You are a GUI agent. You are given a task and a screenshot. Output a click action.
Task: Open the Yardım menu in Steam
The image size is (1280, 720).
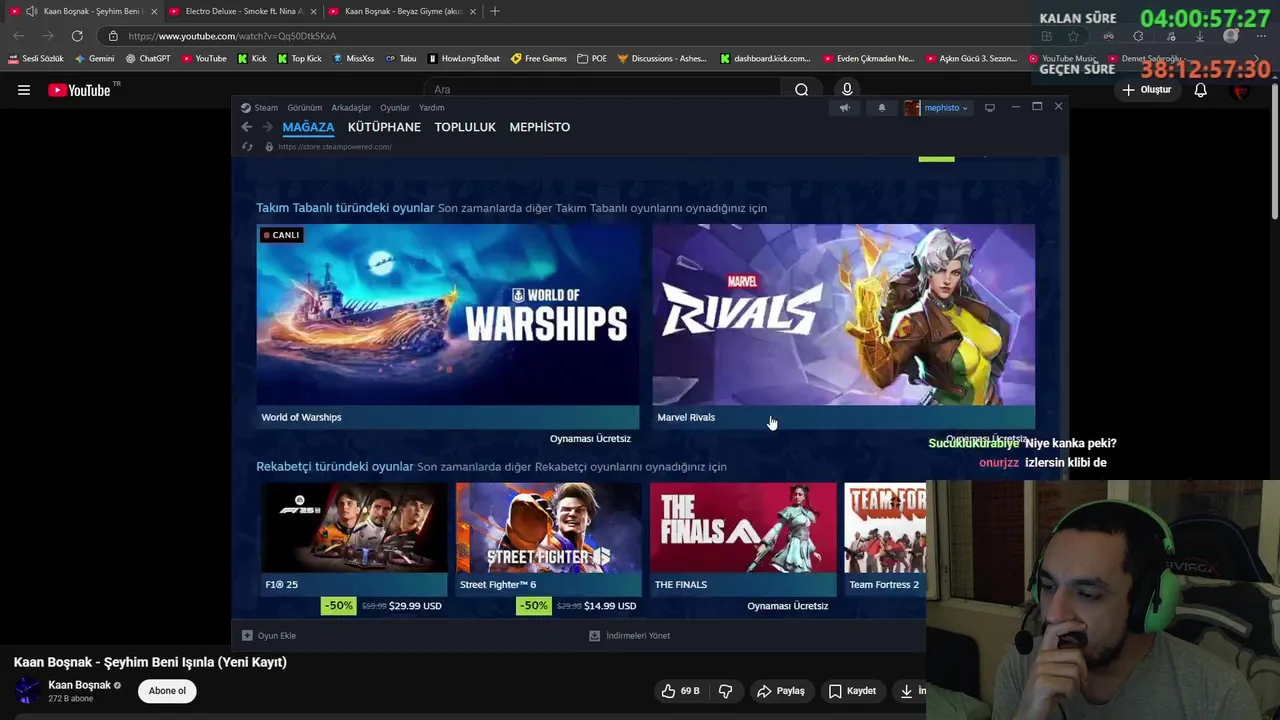tap(431, 108)
